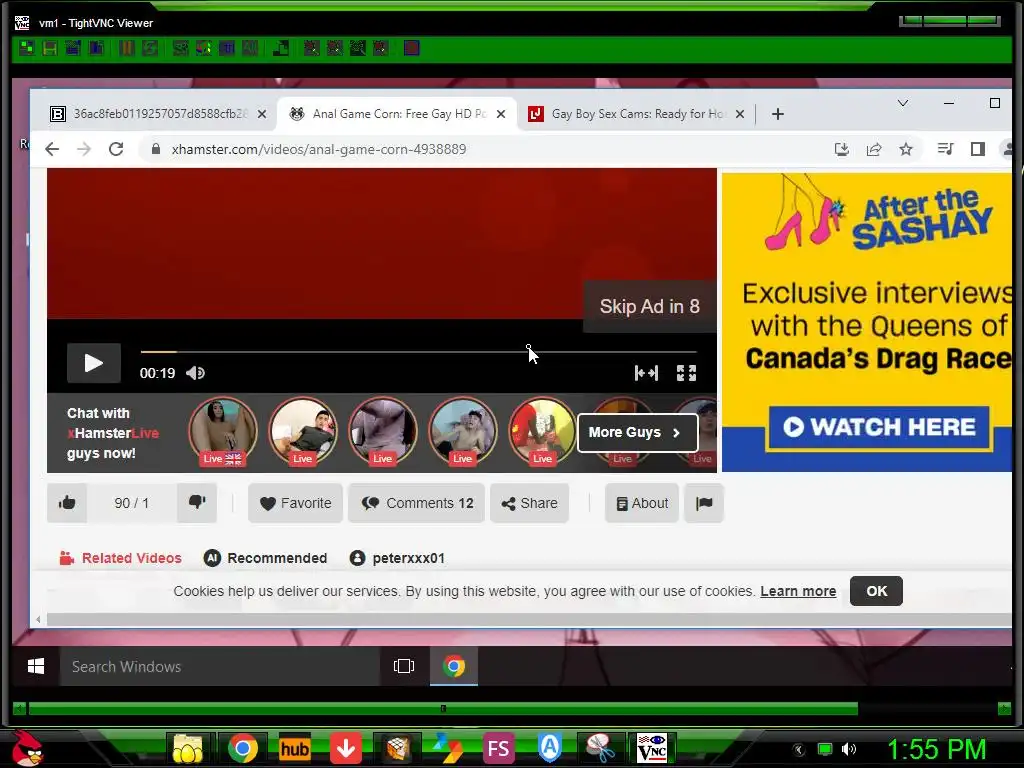The width and height of the screenshot is (1024, 768).
Task: Accept cookies with OK button
Action: [x=876, y=591]
